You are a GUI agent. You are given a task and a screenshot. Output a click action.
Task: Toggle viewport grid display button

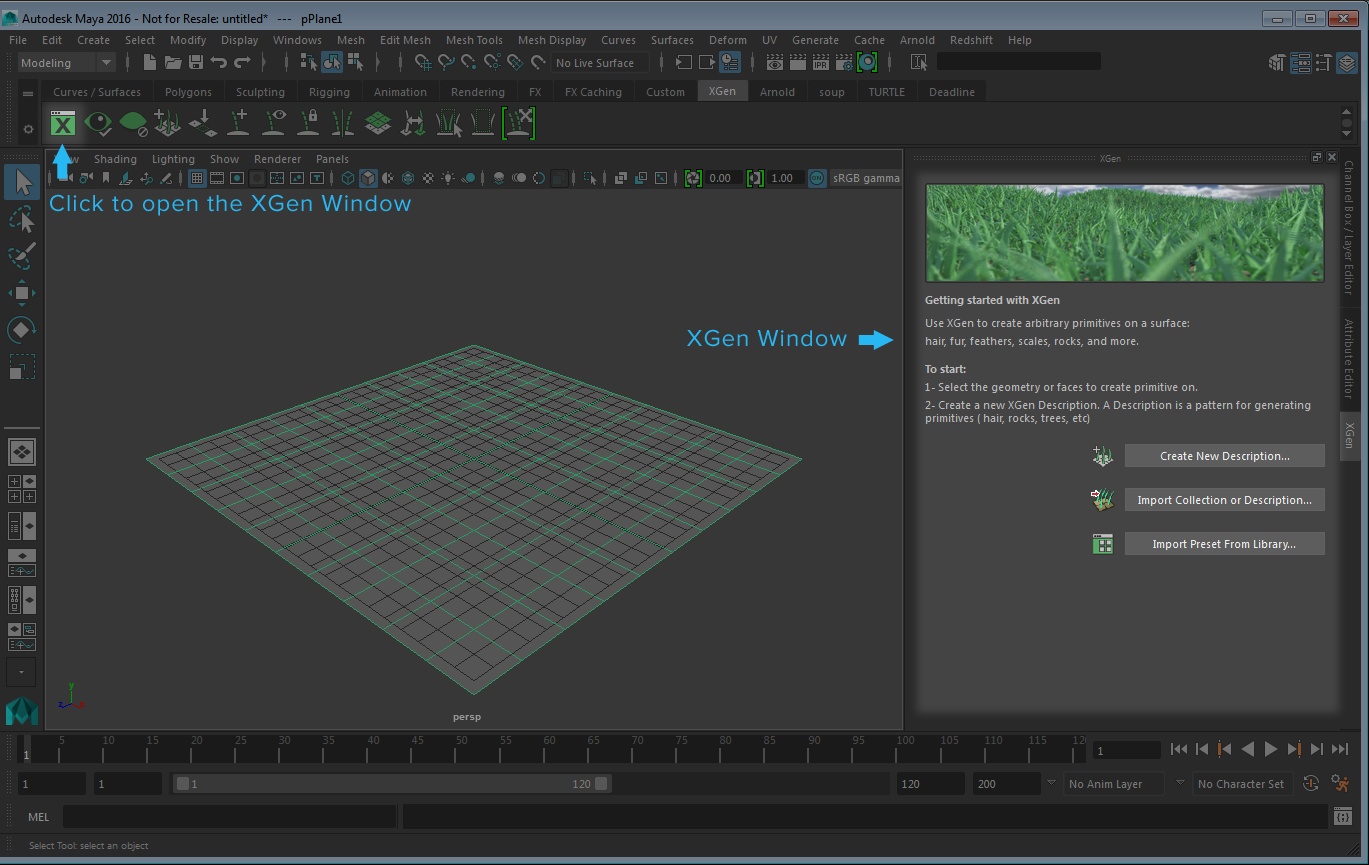click(x=197, y=178)
